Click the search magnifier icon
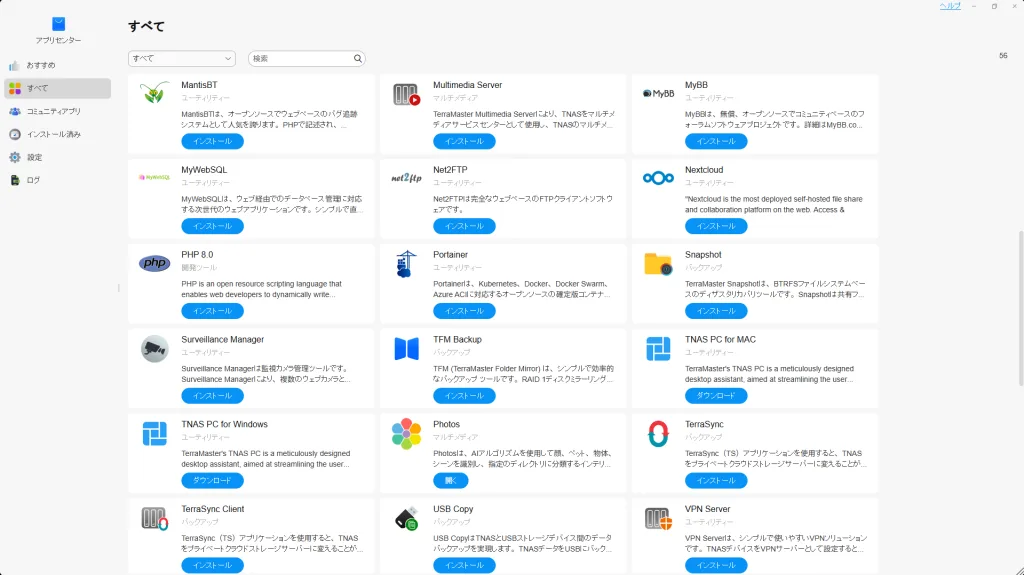Viewport: 1024px width, 575px height. point(358,58)
